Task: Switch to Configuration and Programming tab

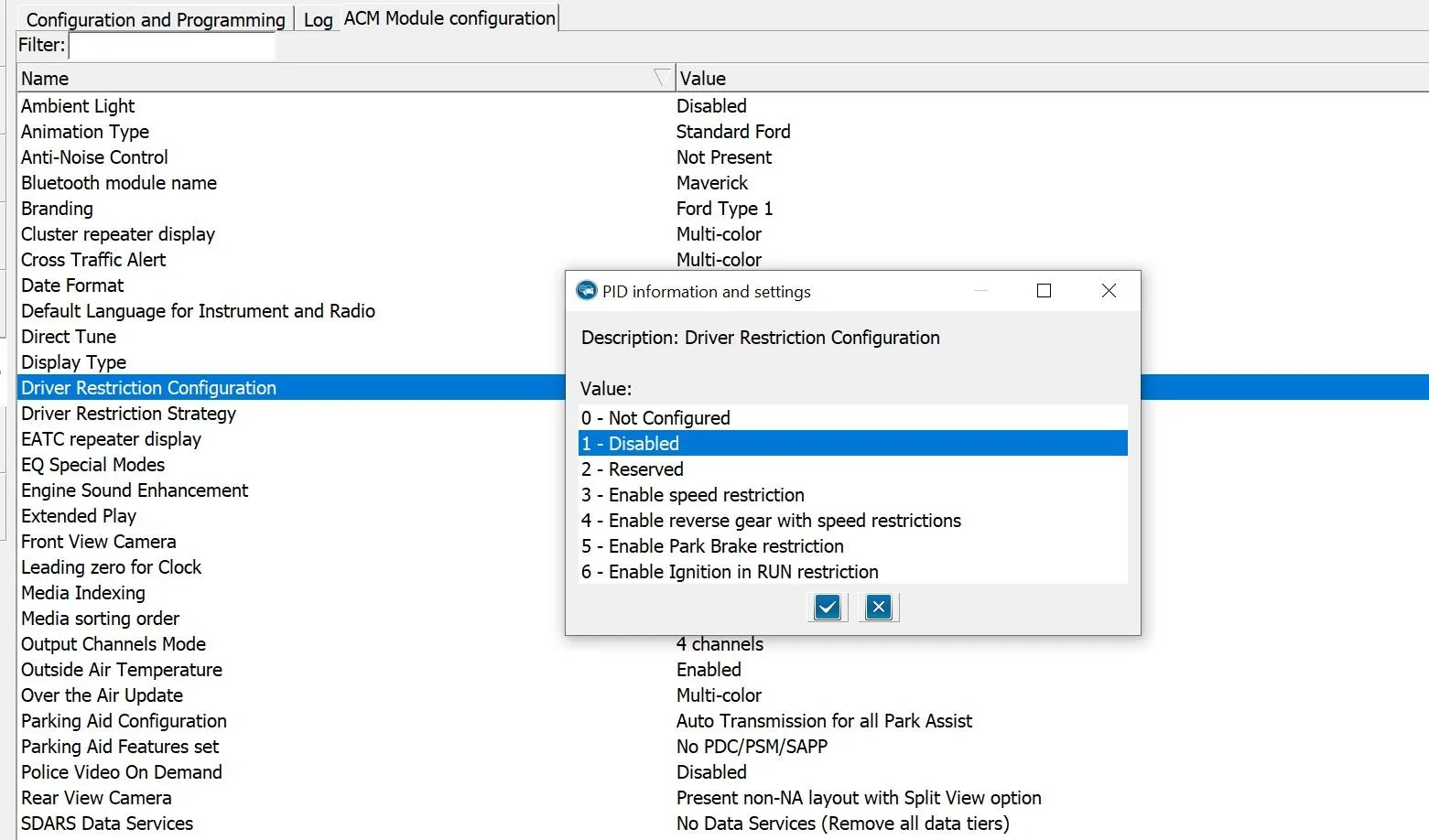Action: (156, 19)
